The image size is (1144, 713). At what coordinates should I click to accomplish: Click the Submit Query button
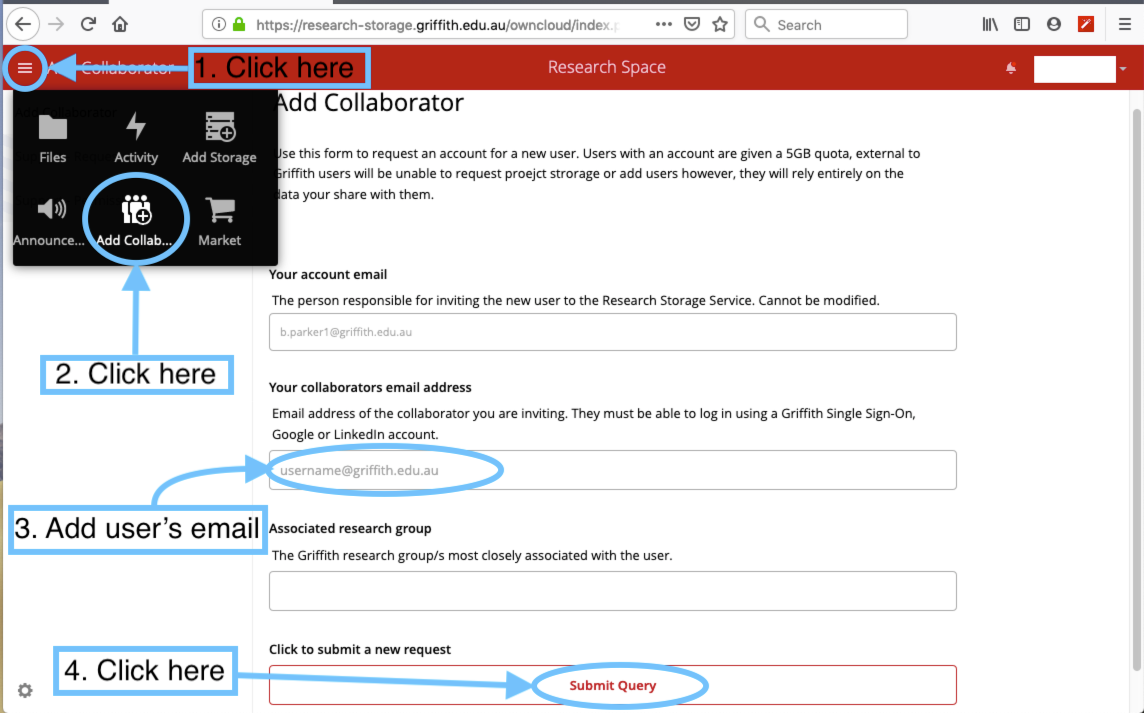612,685
